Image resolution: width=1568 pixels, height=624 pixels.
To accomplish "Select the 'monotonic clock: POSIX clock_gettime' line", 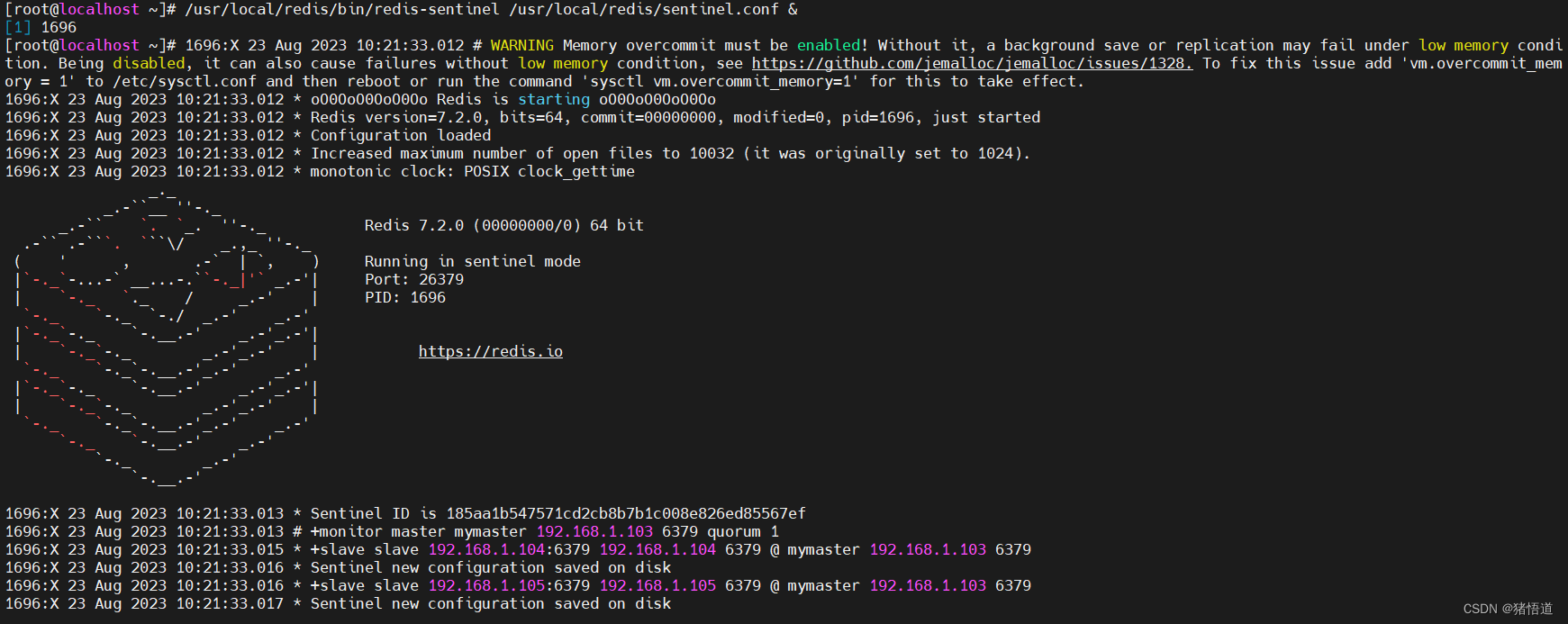I will pyautogui.click(x=320, y=171).
